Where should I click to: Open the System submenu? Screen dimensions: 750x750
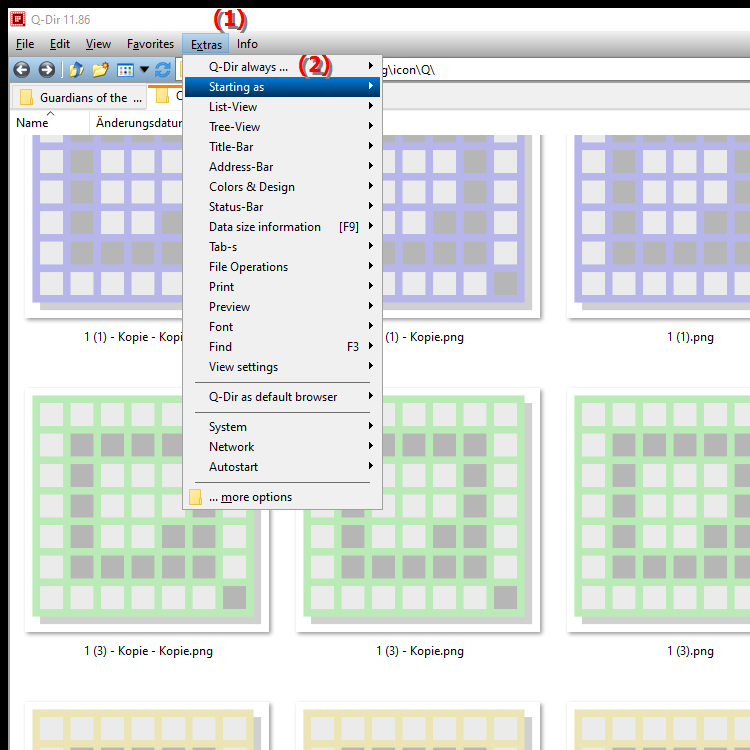coord(282,427)
